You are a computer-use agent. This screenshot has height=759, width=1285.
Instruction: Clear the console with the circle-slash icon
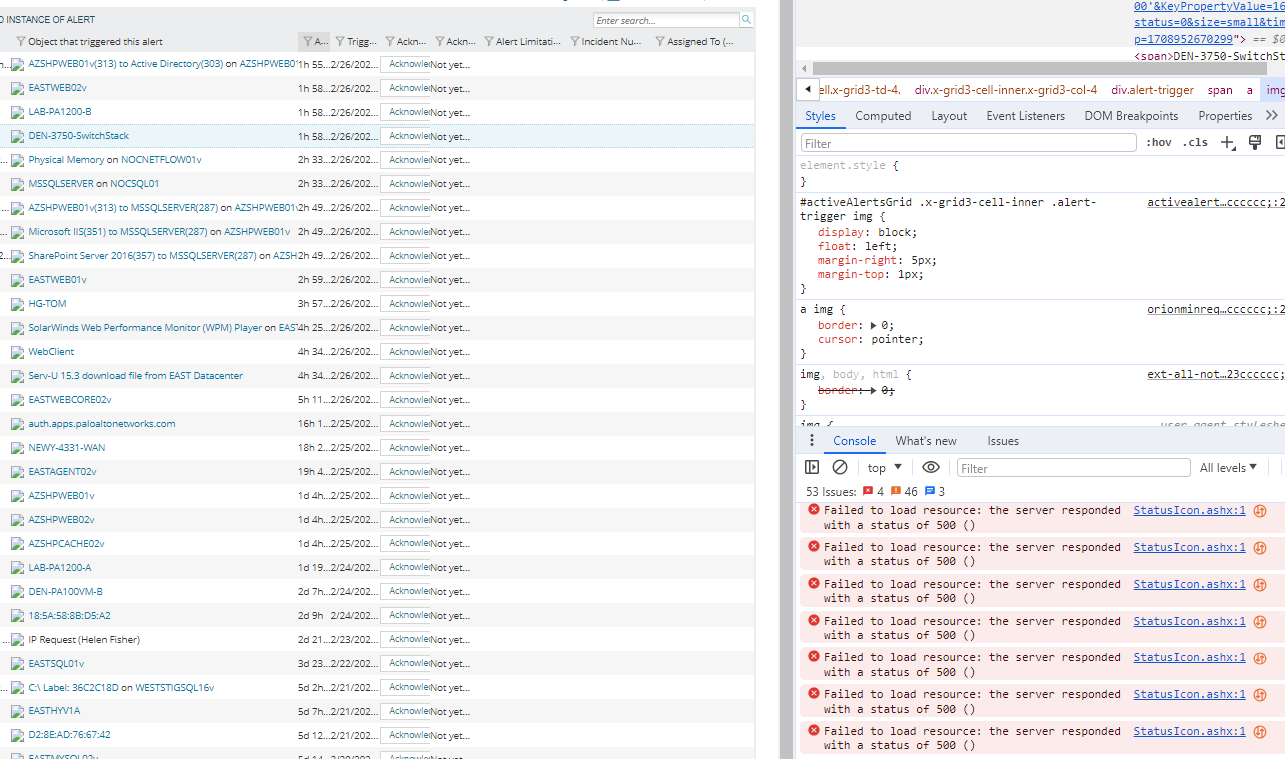(x=840, y=467)
